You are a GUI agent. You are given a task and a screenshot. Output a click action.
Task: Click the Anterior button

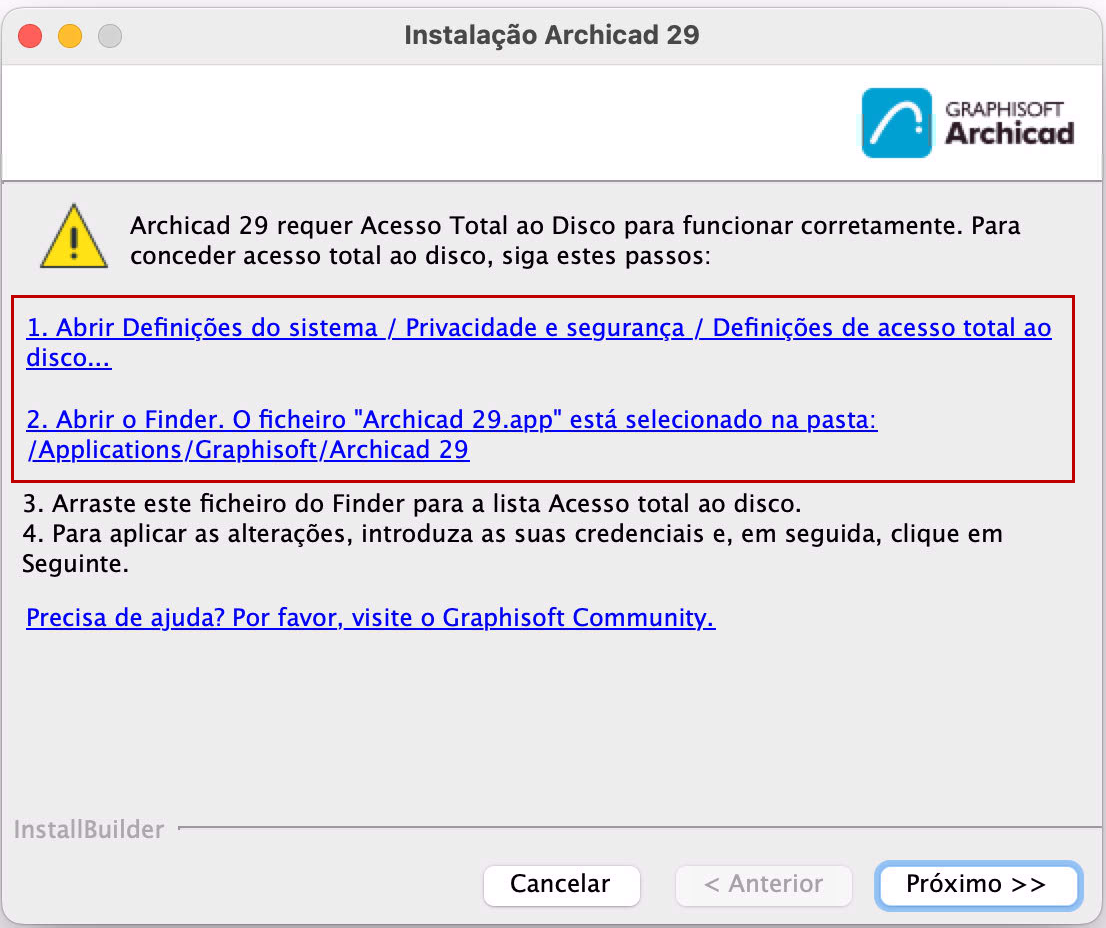[763, 884]
